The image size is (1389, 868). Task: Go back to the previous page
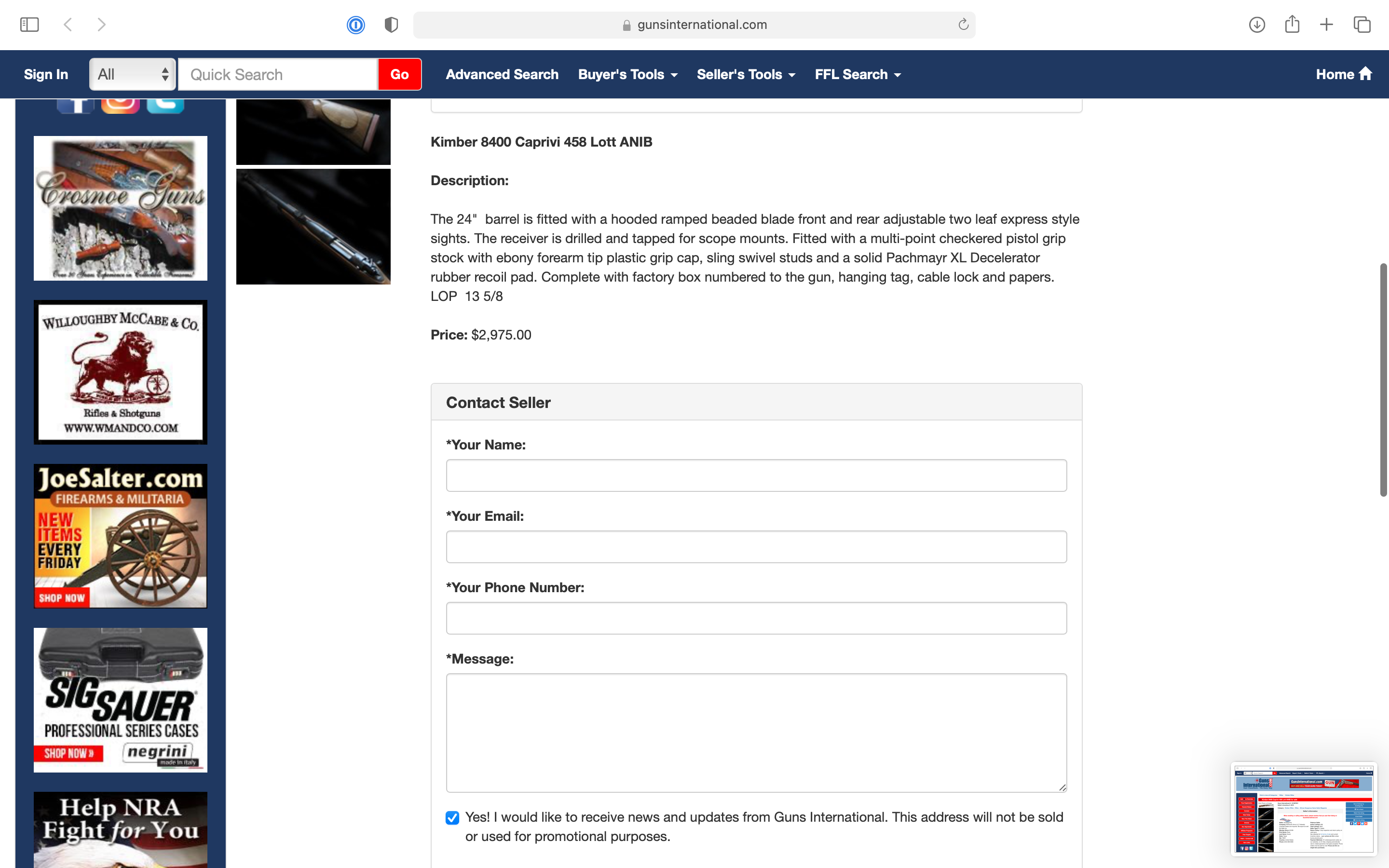[68, 25]
